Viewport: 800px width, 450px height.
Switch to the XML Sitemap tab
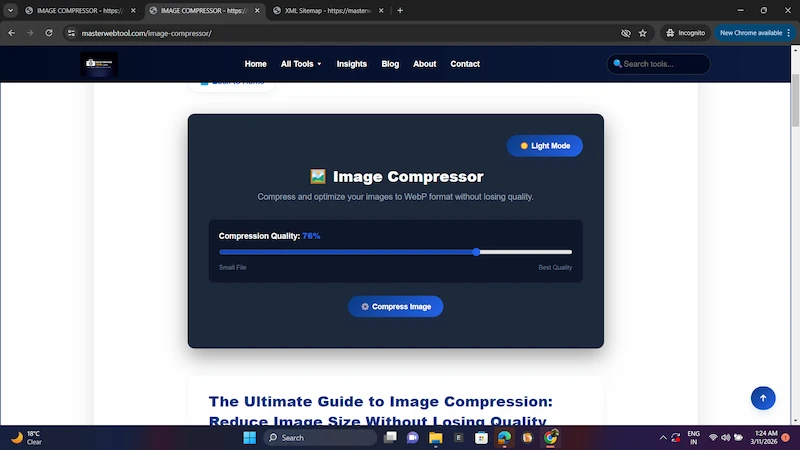[327, 10]
